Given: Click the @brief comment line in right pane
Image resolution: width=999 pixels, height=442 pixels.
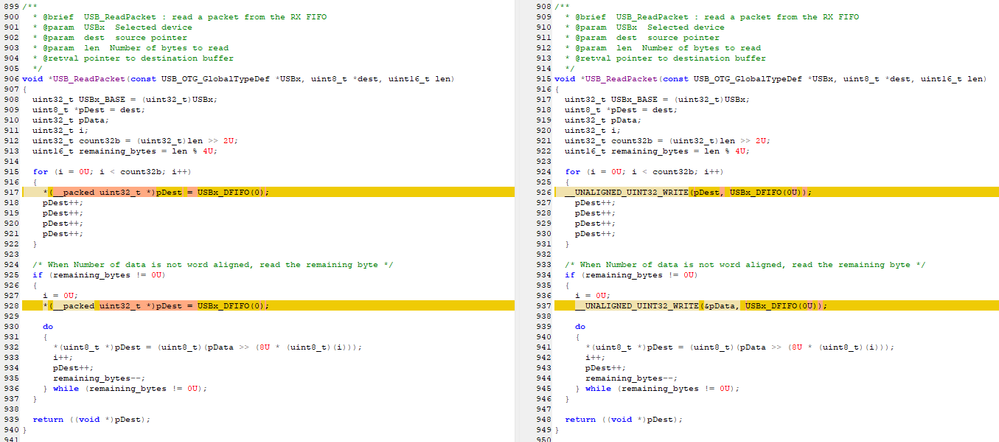Looking at the screenshot, I should point(712,17).
